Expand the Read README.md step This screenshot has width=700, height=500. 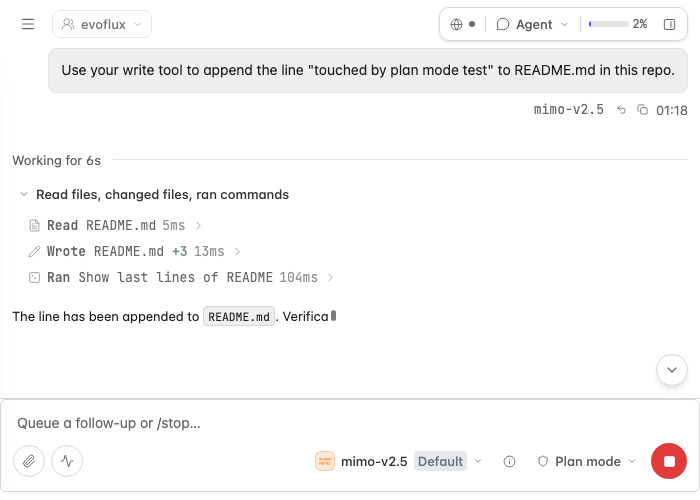click(115, 225)
